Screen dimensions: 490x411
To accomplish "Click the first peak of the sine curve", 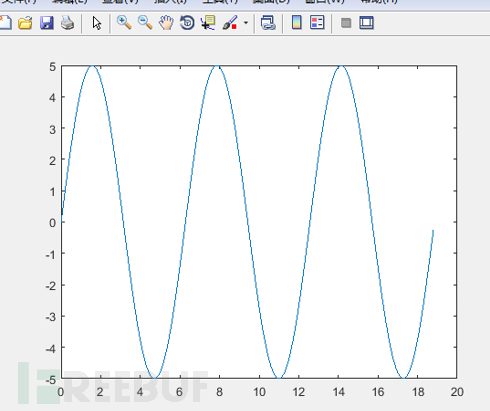I will pos(92,66).
